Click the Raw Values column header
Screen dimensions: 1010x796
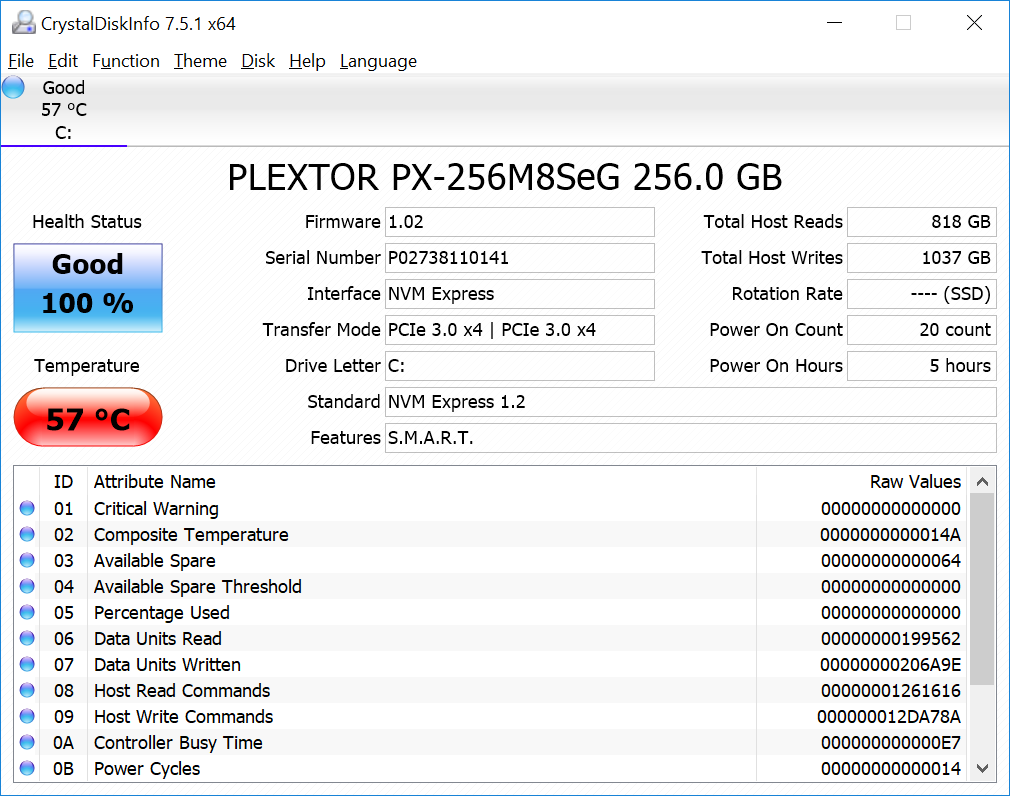click(915, 482)
